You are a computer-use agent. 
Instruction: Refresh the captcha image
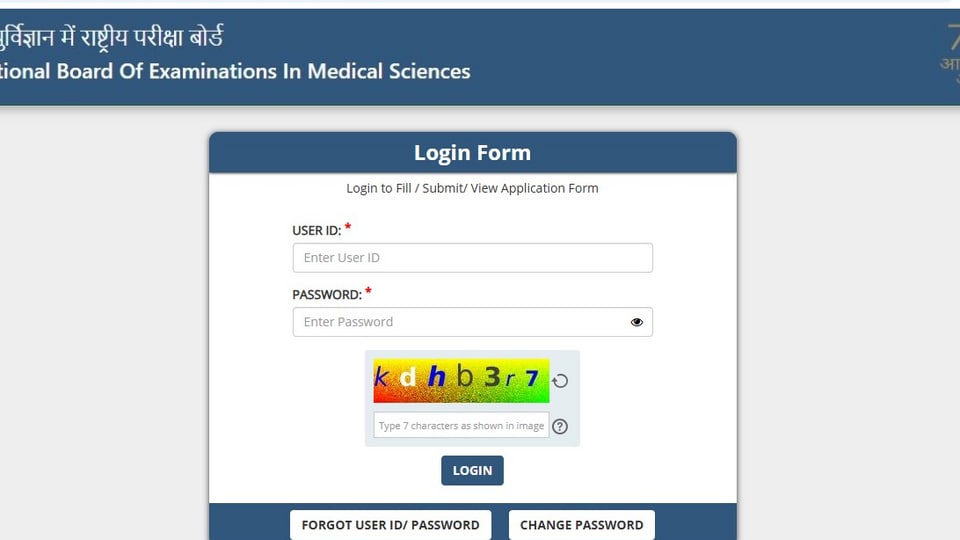(x=560, y=381)
